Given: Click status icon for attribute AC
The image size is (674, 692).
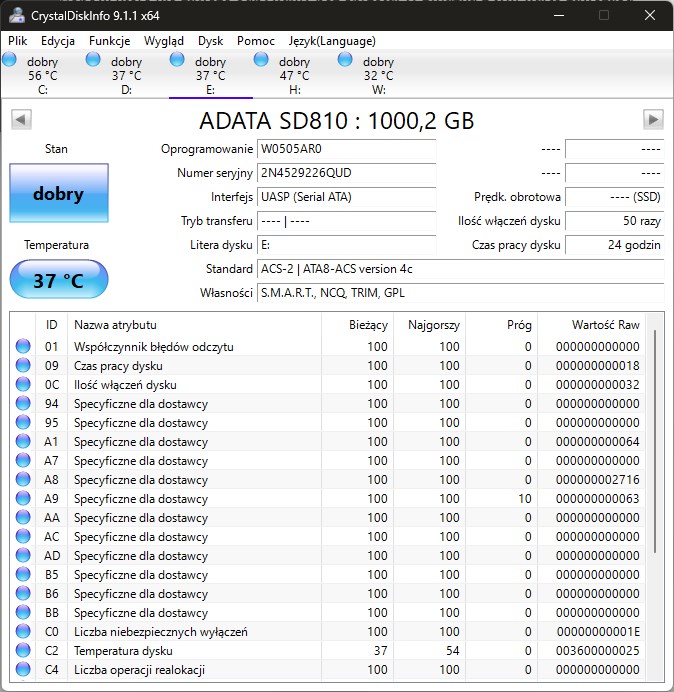Looking at the screenshot, I should point(23,536).
